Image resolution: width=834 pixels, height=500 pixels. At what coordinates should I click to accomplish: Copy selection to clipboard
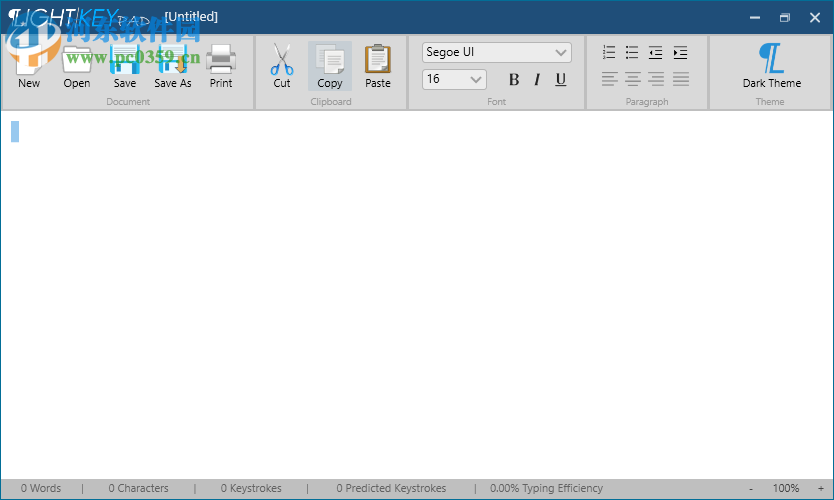point(330,66)
